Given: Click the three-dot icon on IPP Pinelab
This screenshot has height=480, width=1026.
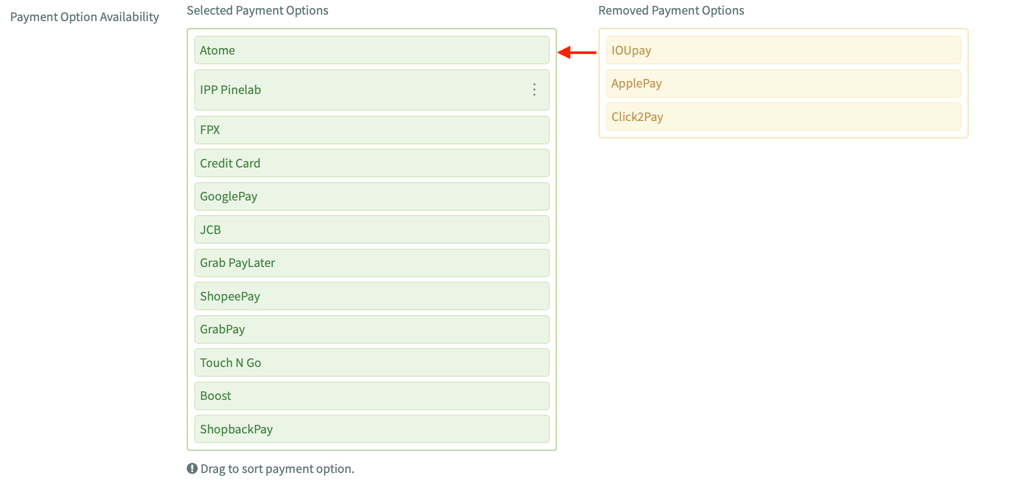Looking at the screenshot, I should coord(534,90).
